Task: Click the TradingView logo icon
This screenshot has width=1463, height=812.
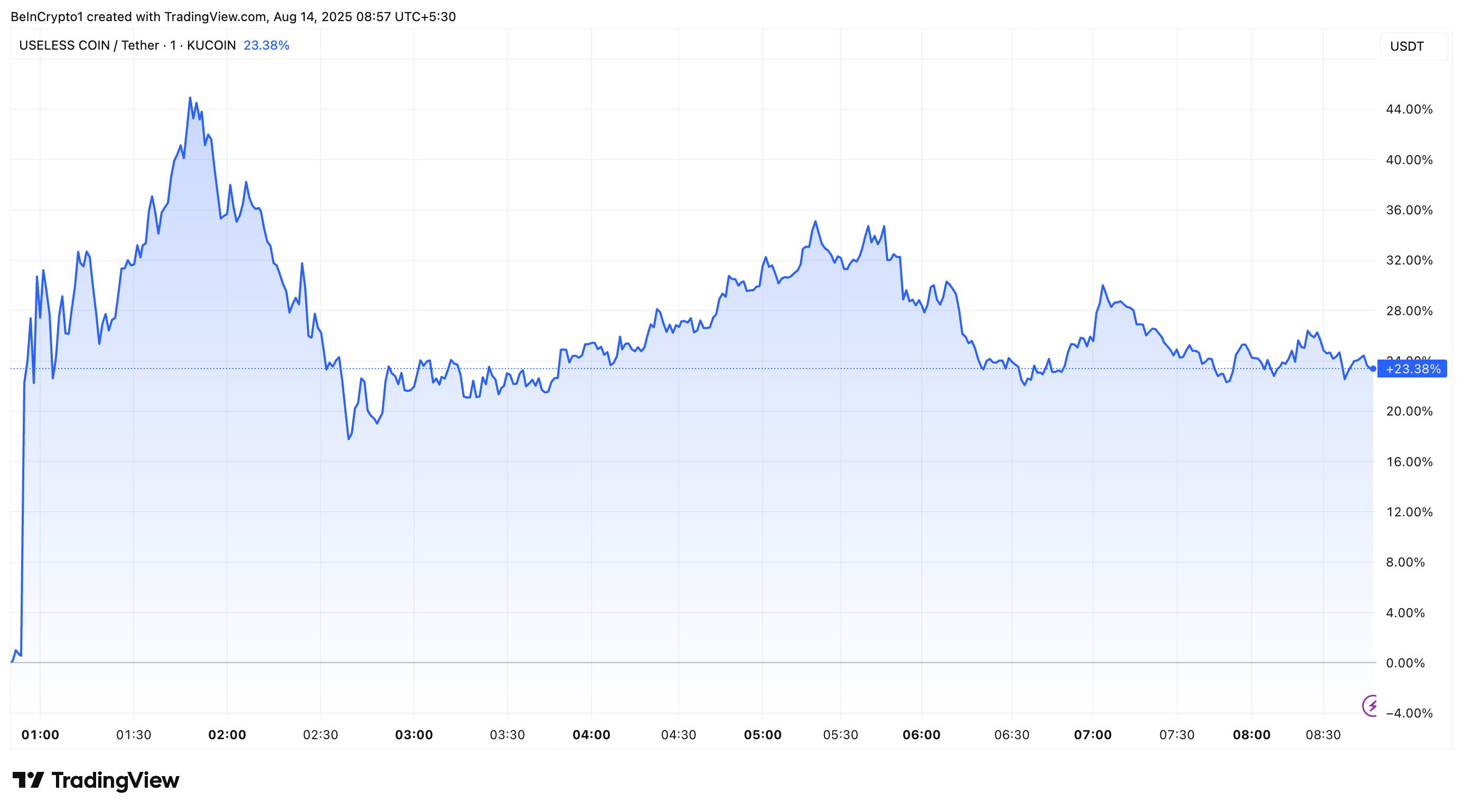Action: tap(28, 780)
